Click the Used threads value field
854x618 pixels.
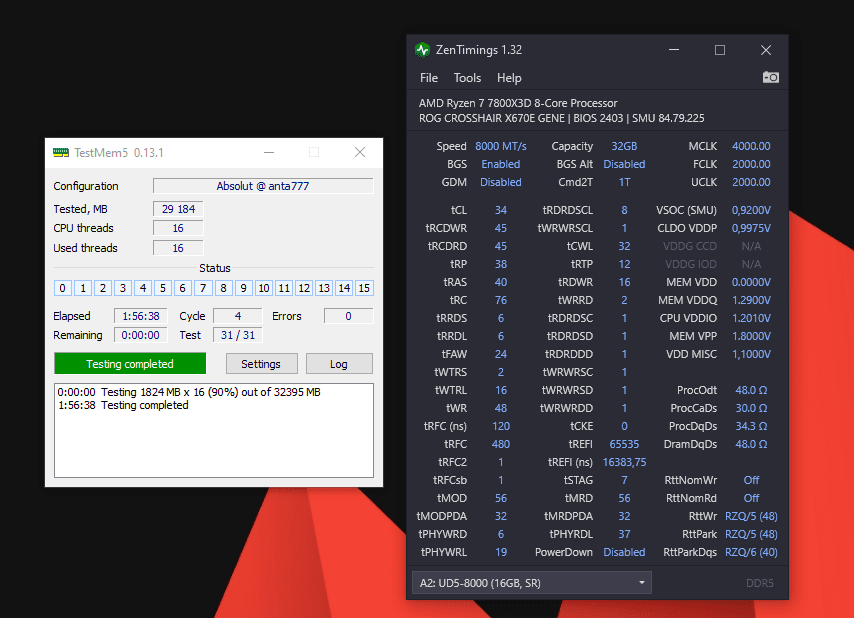(x=178, y=248)
